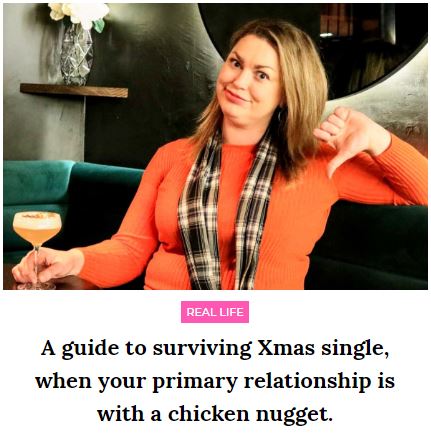Click the word 'single,' in the headline
The image size is (431, 440).
(x=355, y=349)
